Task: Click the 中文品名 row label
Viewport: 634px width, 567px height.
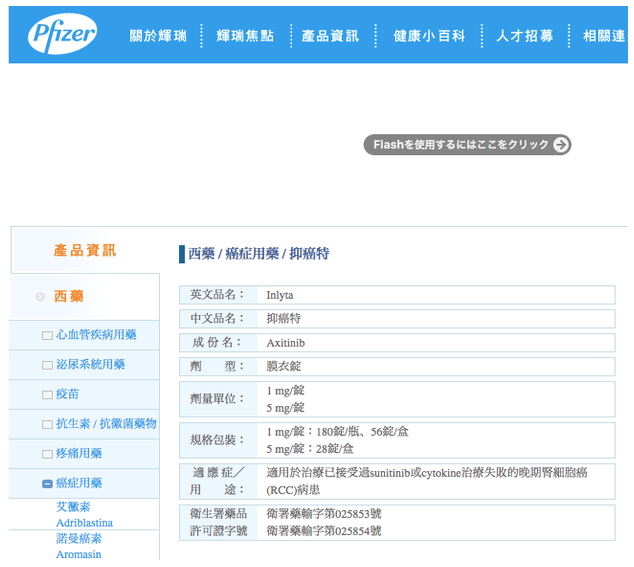Action: [218, 319]
